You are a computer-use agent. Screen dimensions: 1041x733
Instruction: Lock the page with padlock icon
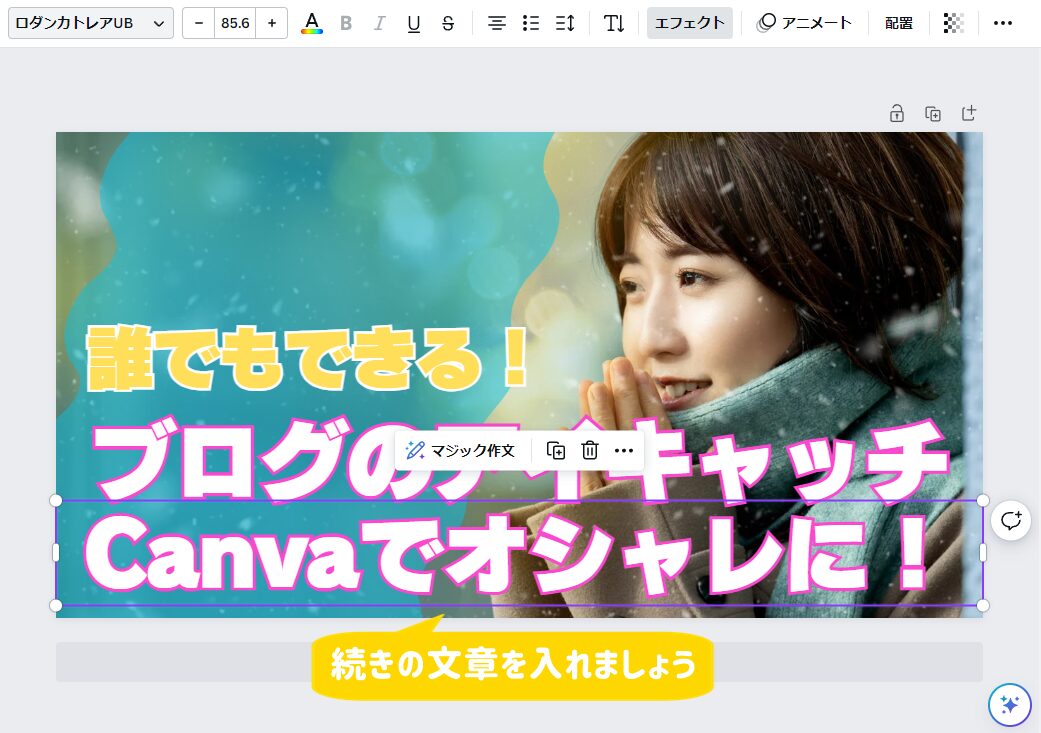(x=897, y=114)
